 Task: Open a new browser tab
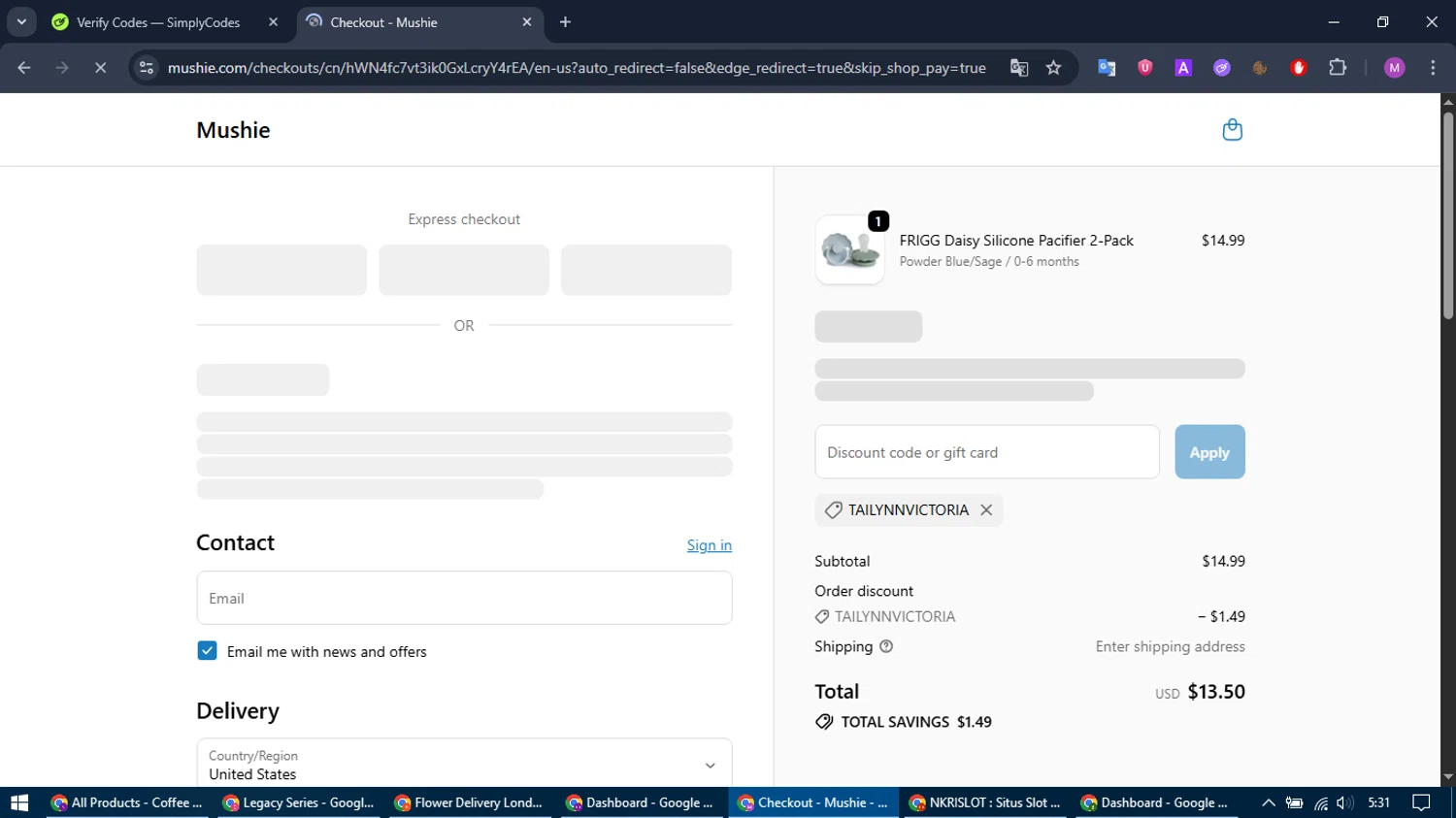click(566, 22)
